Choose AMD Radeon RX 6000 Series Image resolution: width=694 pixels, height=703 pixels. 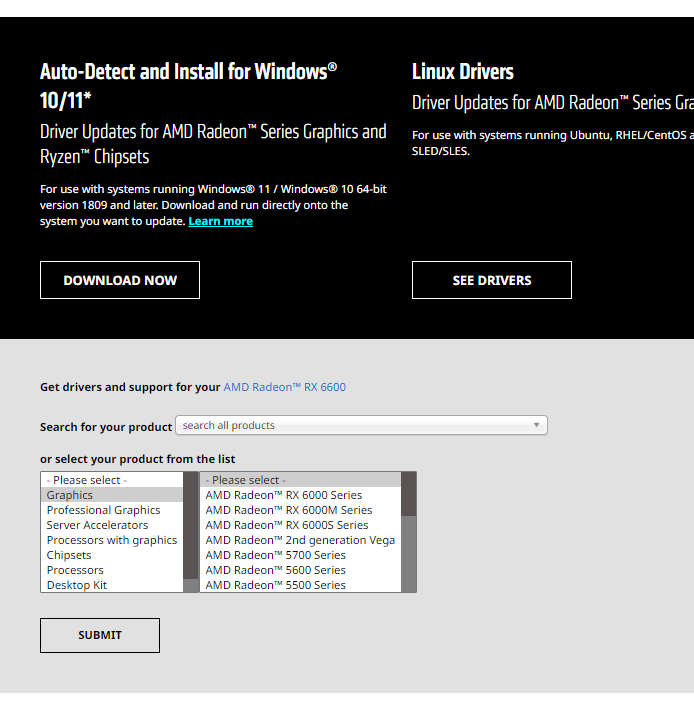pyautogui.click(x=300, y=495)
